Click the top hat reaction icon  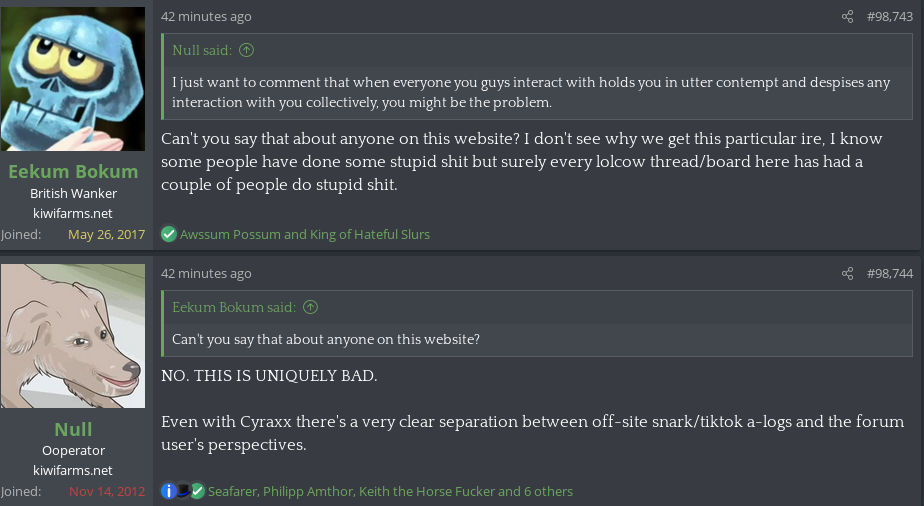(x=183, y=491)
